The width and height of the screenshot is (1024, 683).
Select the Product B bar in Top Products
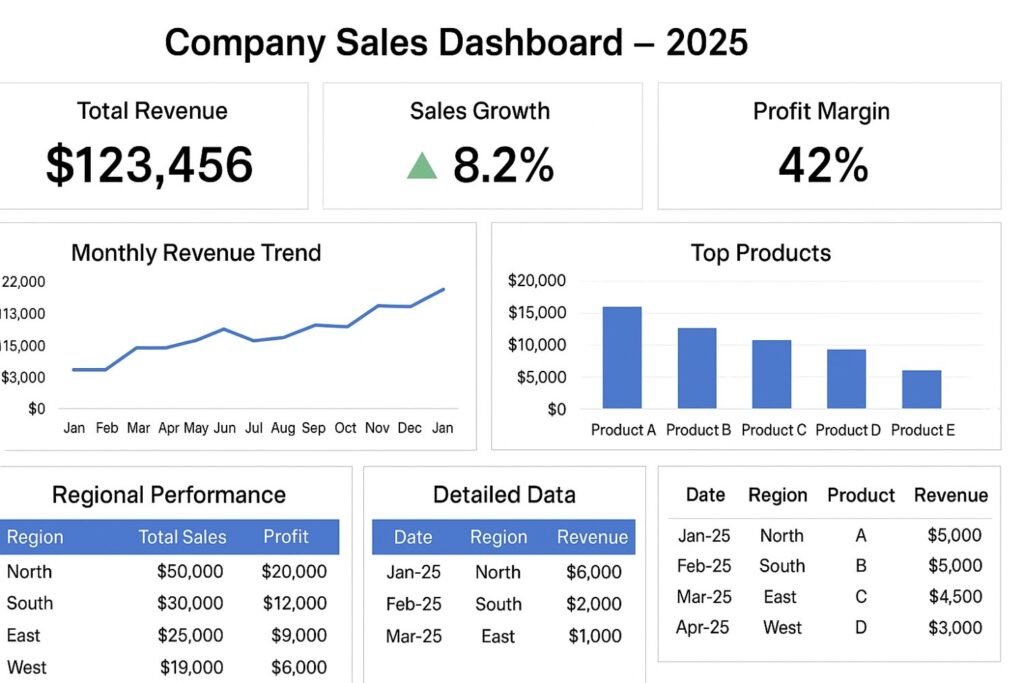696,365
